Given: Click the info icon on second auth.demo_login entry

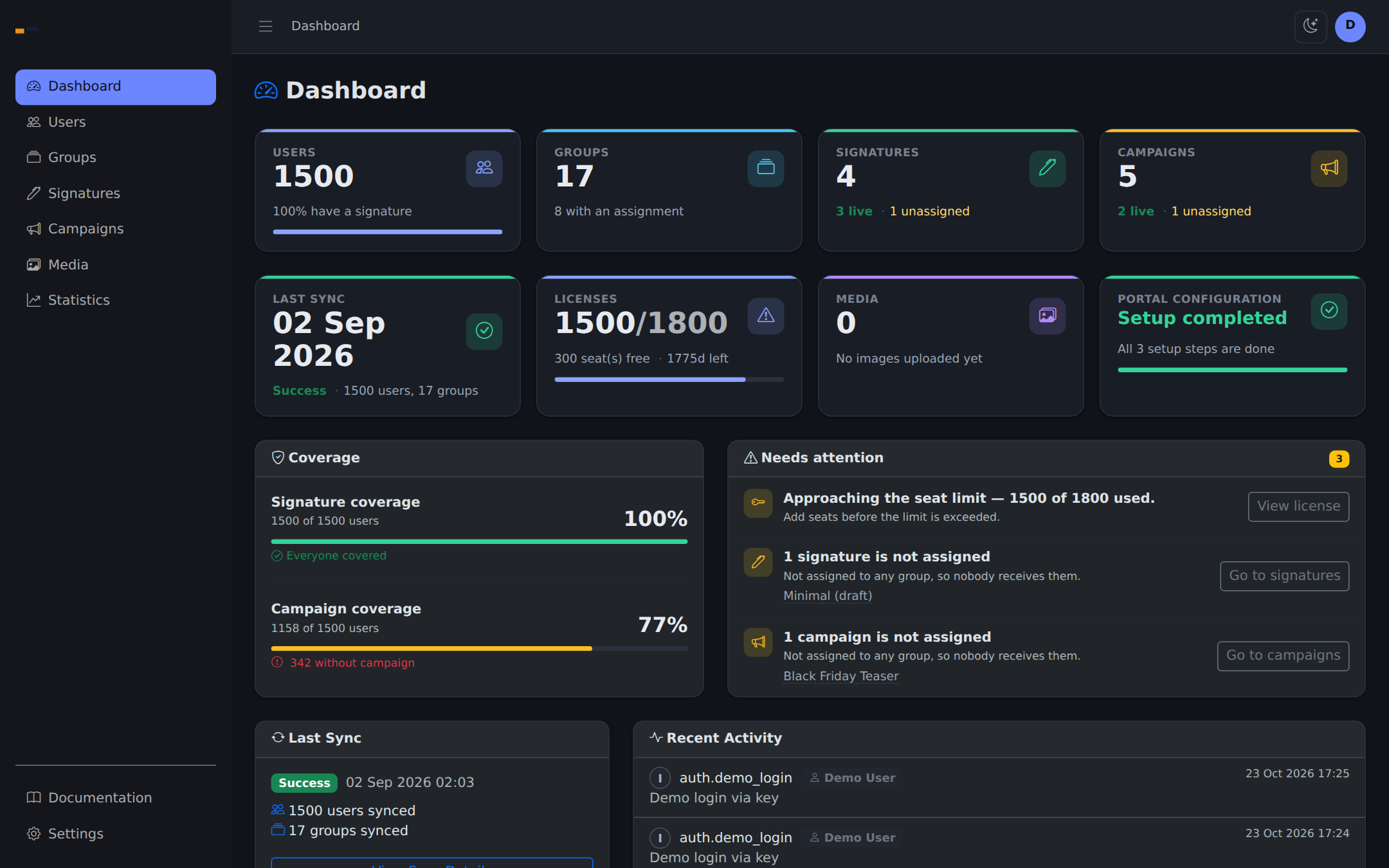Looking at the screenshot, I should (660, 838).
